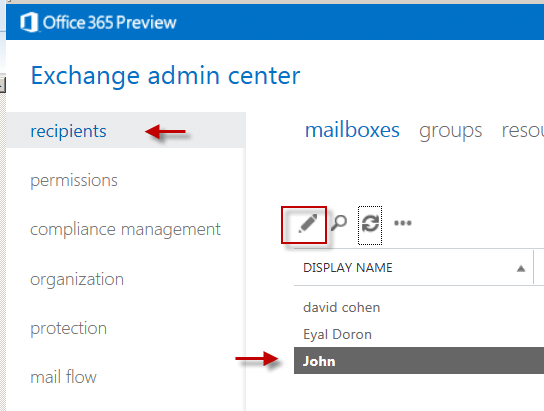Open the resources tab
Image resolution: width=544 pixels, height=411 pixels.
(522, 131)
